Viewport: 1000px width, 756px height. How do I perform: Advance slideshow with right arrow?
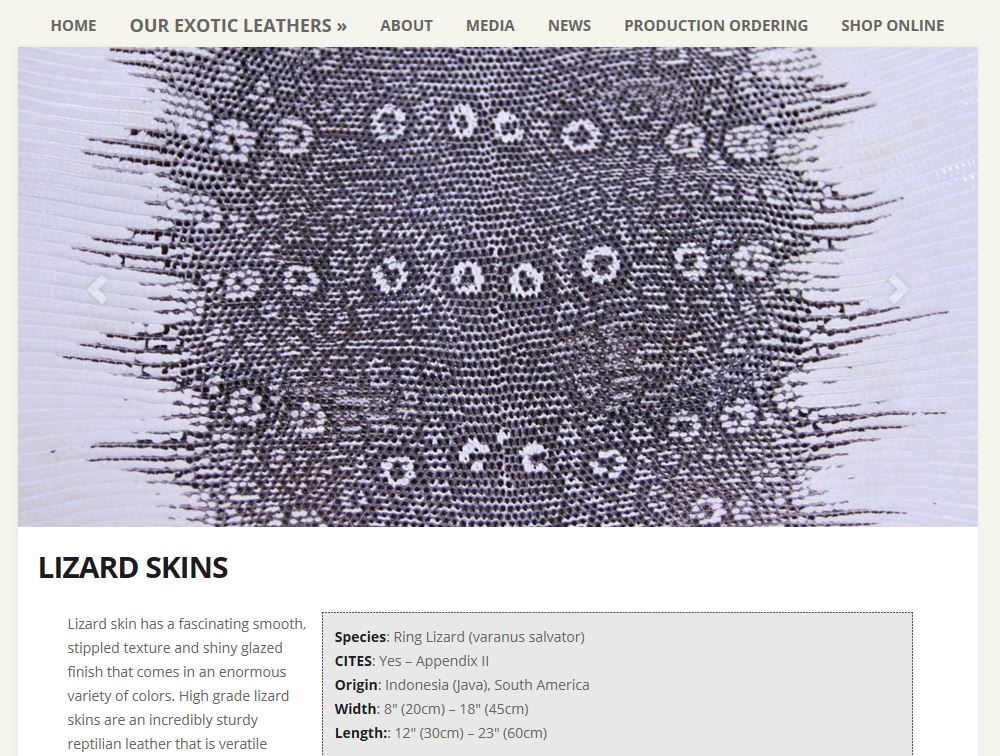898,290
